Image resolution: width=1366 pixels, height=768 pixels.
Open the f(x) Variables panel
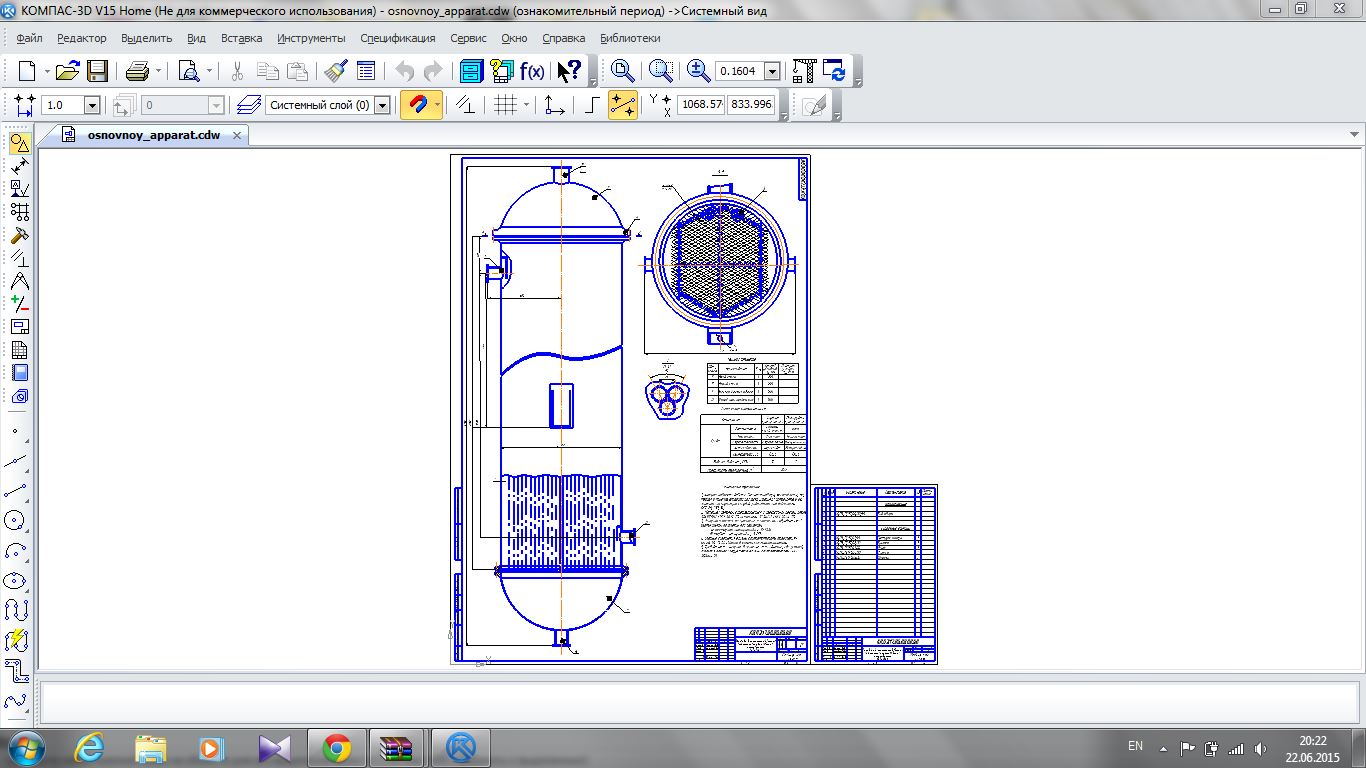(531, 71)
